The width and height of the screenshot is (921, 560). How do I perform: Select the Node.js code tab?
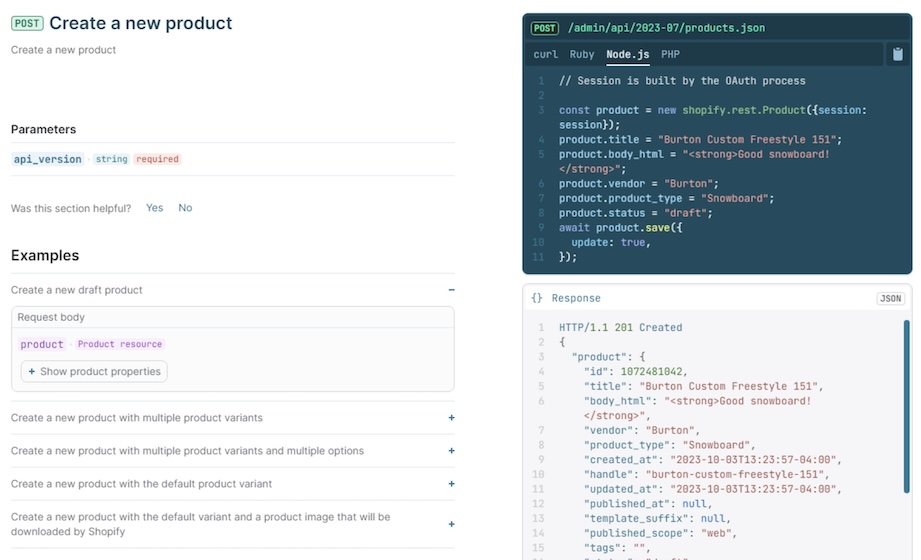pyautogui.click(x=627, y=54)
